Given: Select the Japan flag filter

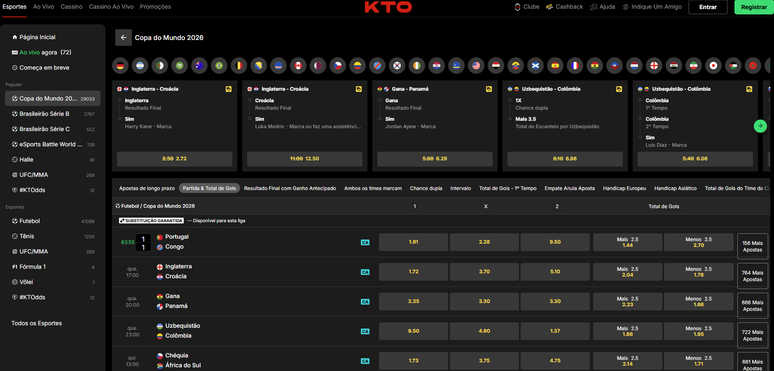Looking at the screenshot, I should (713, 66).
